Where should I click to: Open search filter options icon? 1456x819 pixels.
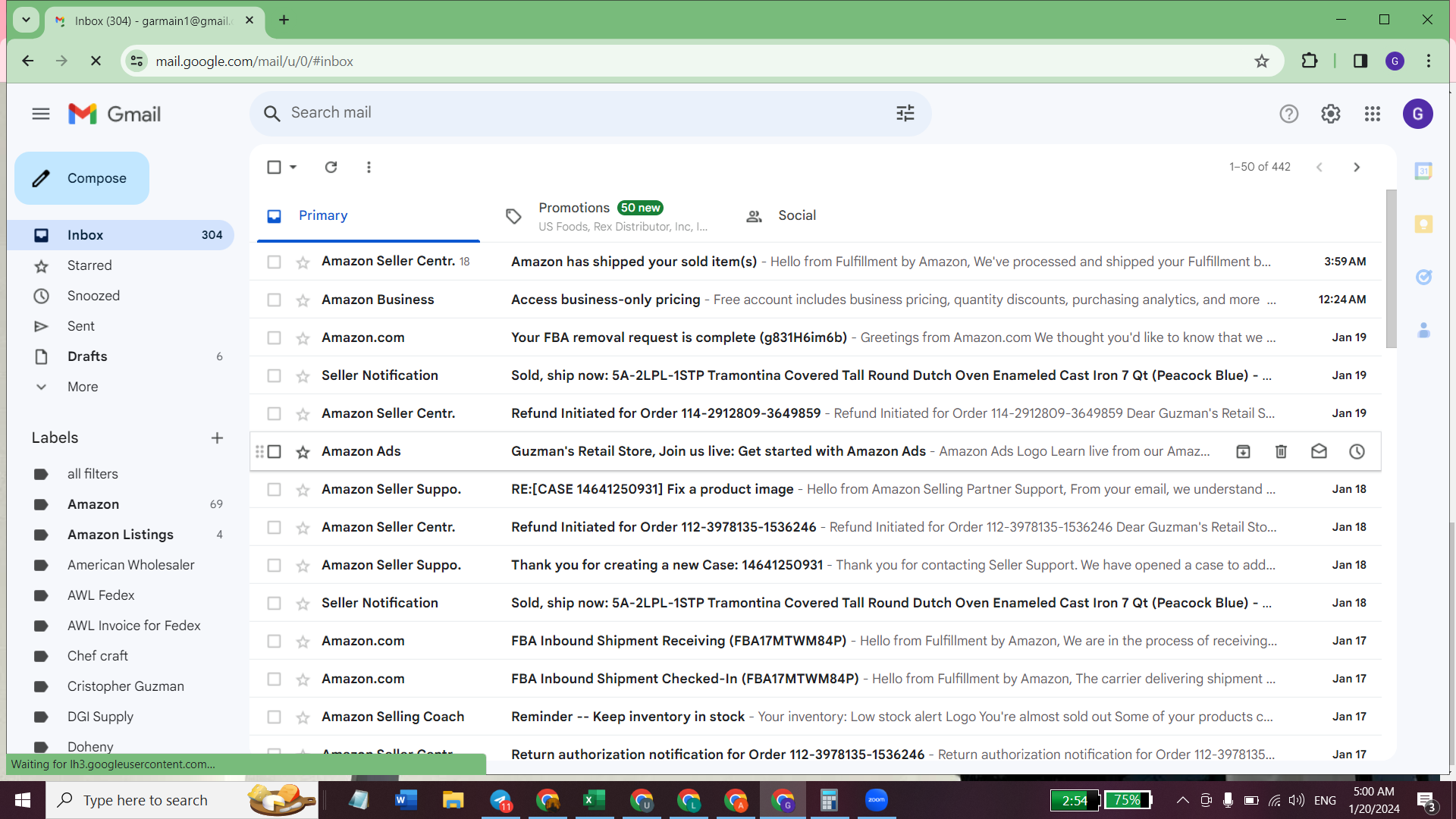click(905, 113)
